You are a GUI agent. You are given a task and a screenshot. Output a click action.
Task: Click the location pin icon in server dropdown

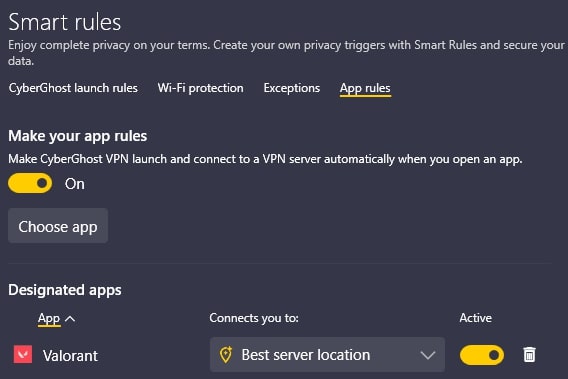click(226, 355)
